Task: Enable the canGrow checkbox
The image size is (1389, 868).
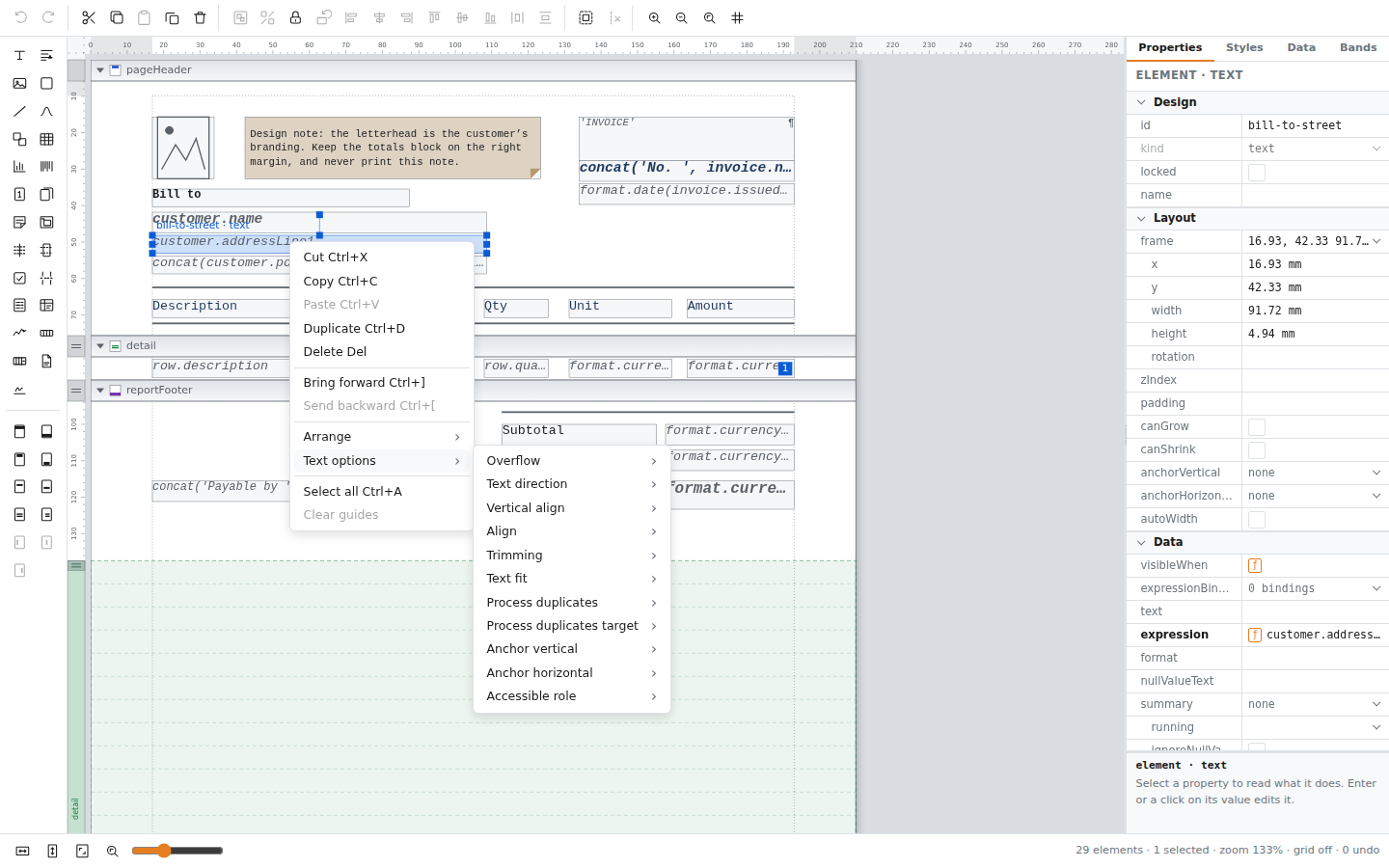Action: point(1257,426)
